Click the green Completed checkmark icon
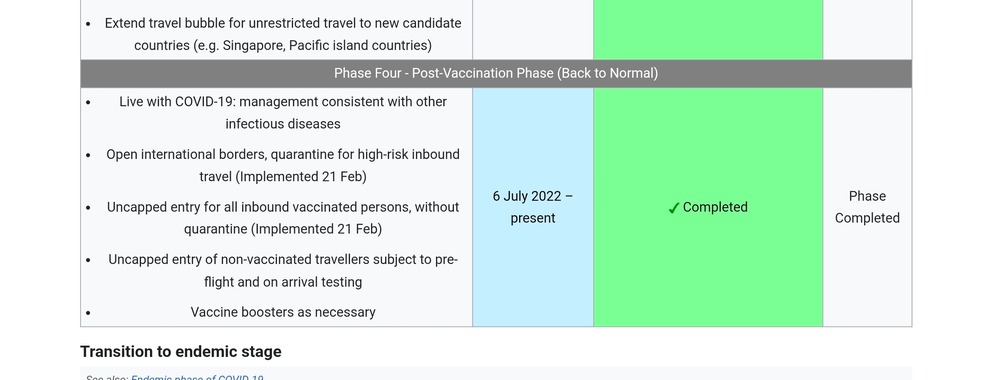Screen dimensions: 1000x380 pyautogui.click(x=673, y=208)
